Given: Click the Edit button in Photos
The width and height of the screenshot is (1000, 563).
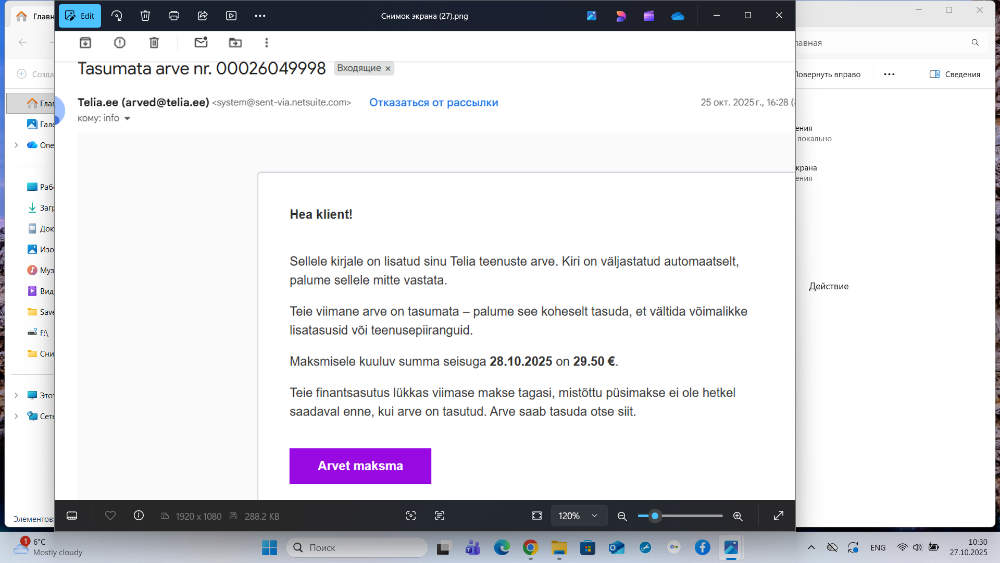Looking at the screenshot, I should click(80, 16).
